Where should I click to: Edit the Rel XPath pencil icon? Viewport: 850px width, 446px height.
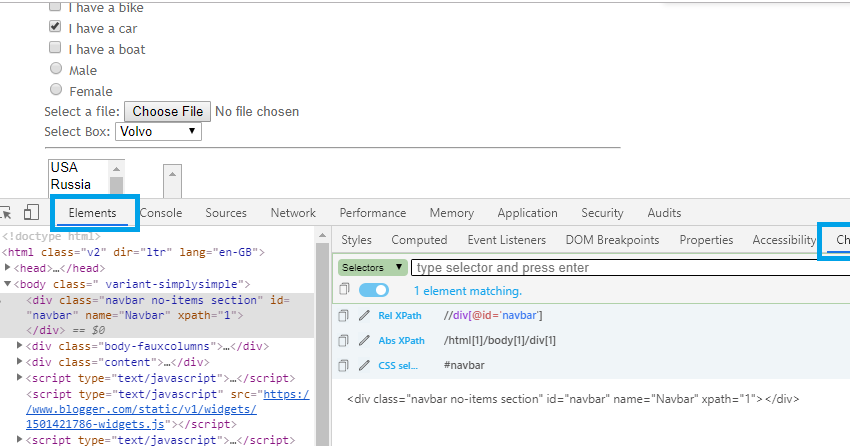364,315
